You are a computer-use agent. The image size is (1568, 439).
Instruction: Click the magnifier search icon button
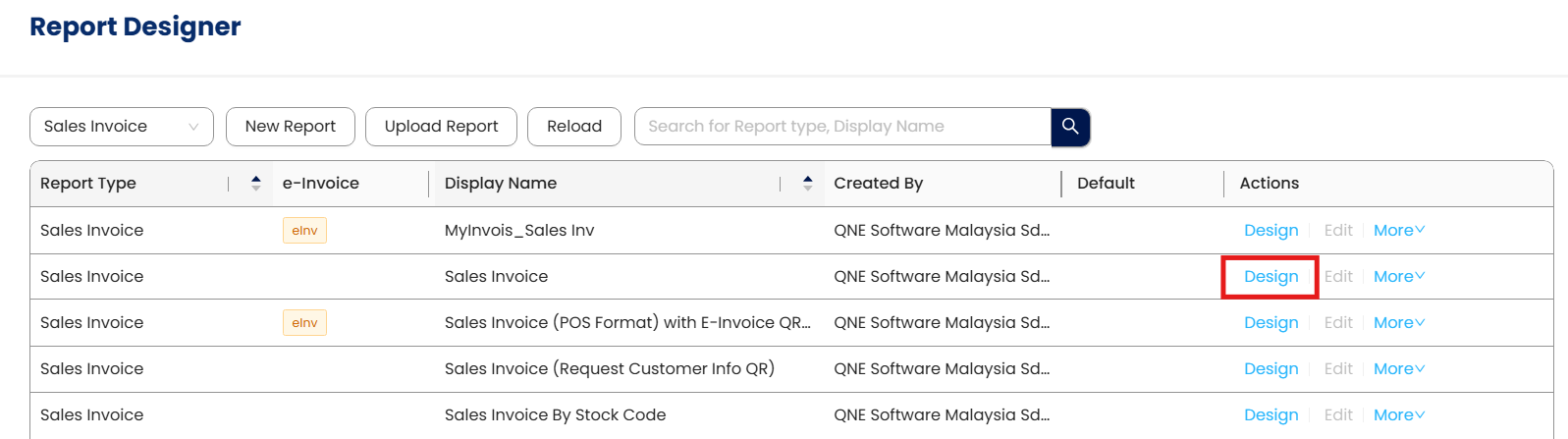point(1070,127)
